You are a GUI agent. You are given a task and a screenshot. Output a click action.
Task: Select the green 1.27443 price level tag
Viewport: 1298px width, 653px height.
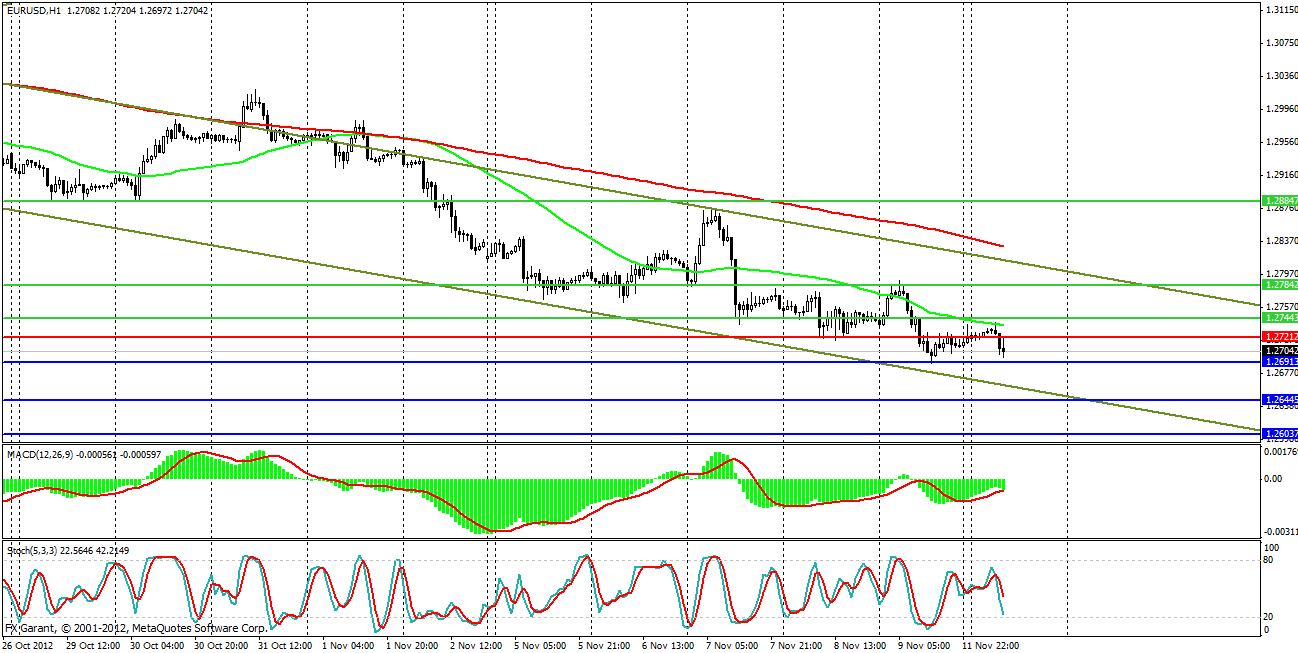coord(1279,318)
